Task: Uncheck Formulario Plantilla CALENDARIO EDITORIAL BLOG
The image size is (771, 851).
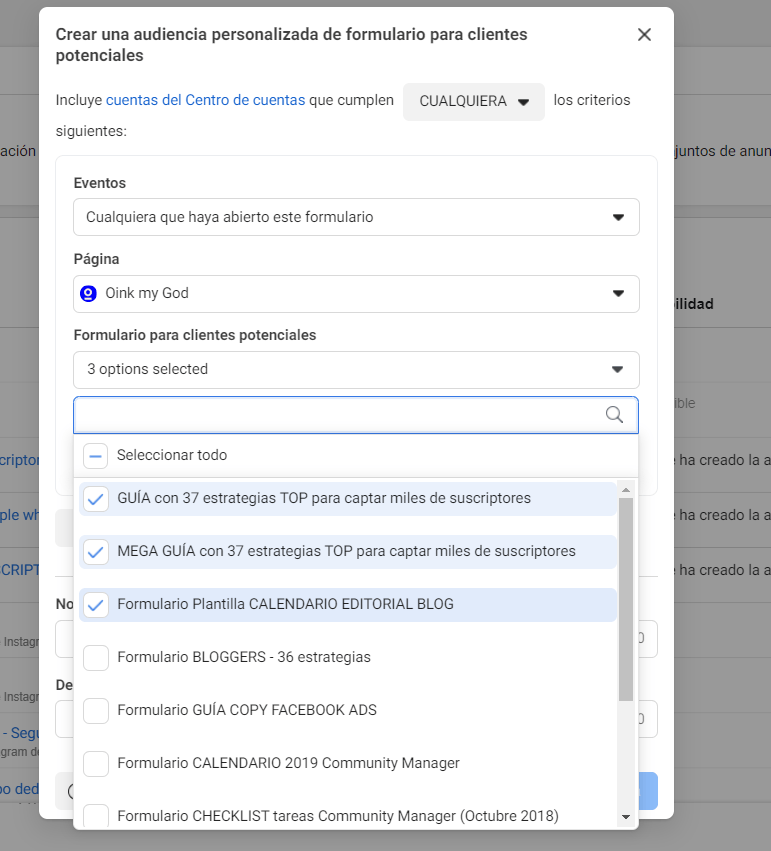Action: point(95,604)
